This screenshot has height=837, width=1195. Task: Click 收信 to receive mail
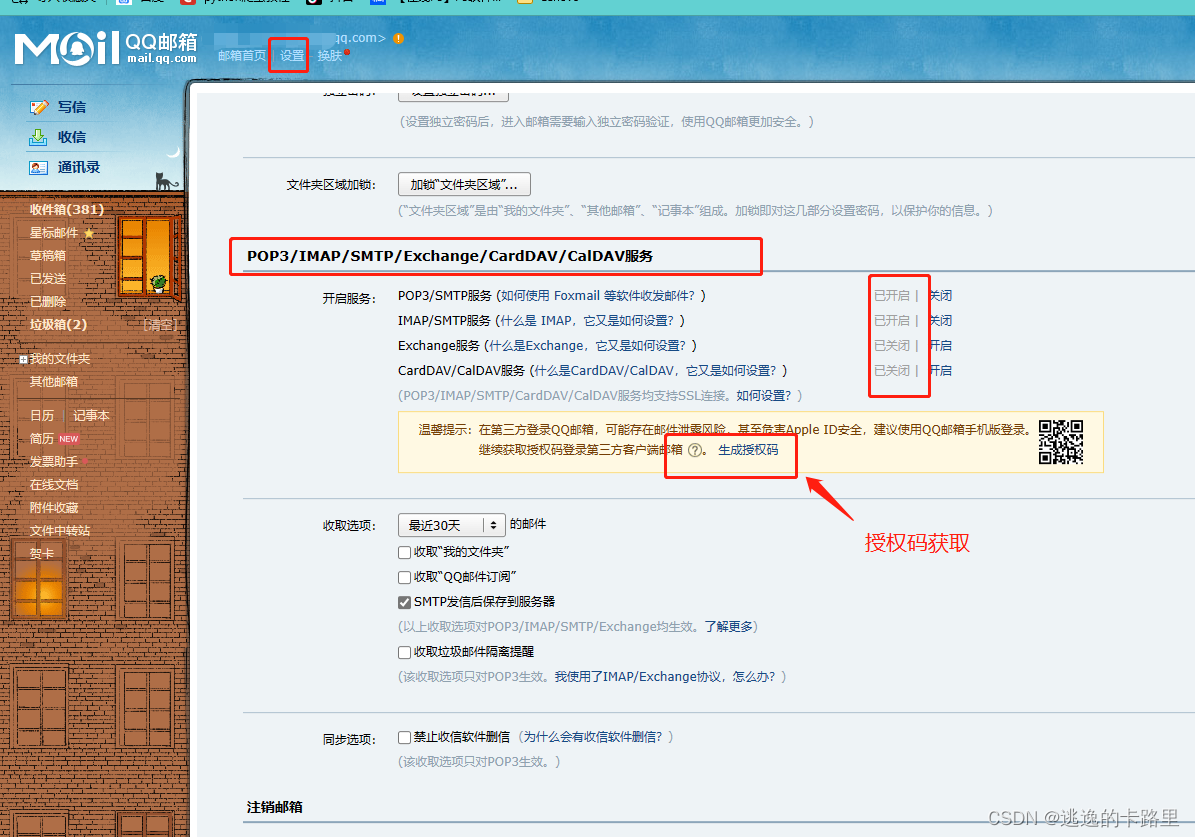coord(72,137)
